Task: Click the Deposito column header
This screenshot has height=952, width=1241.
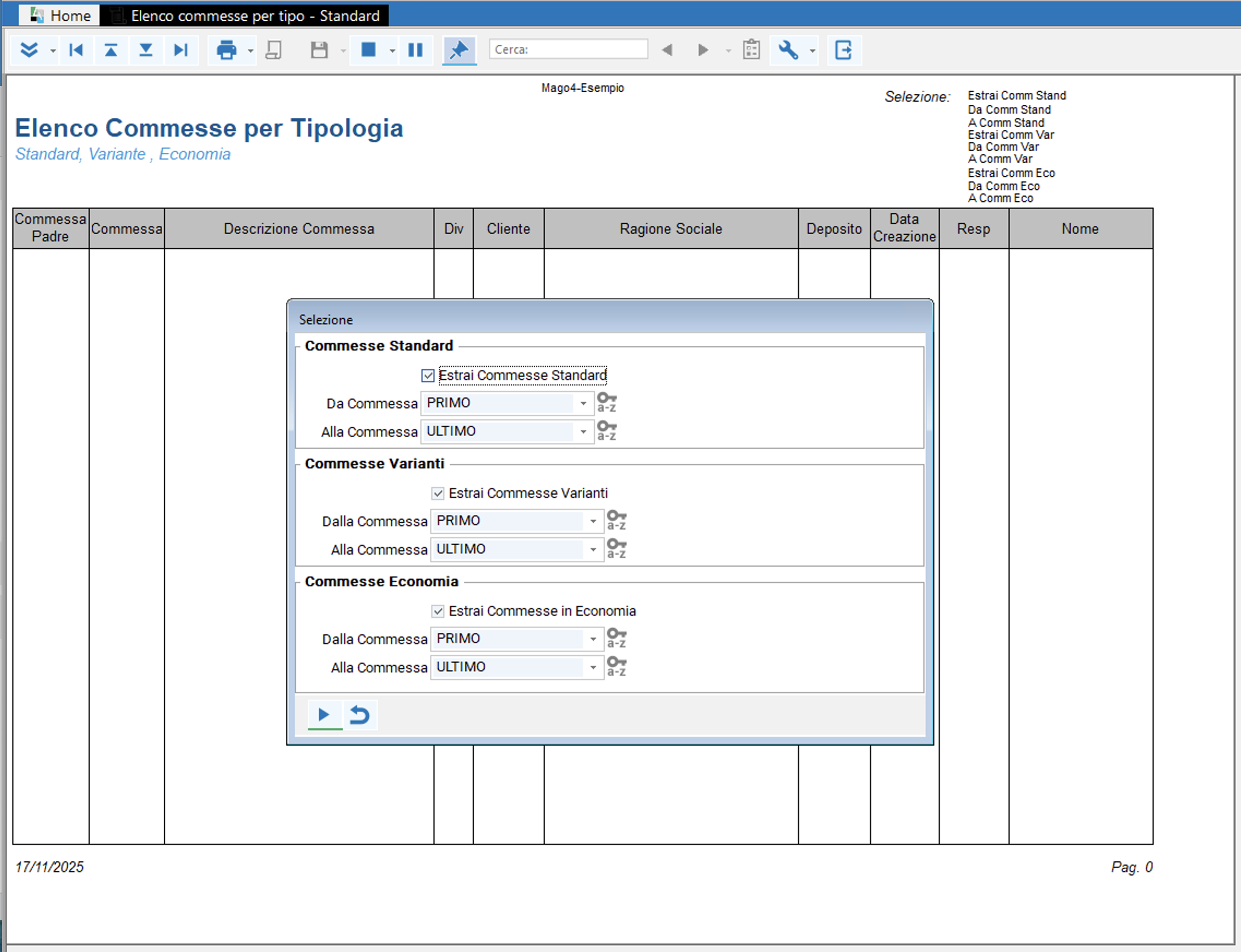Action: (x=834, y=228)
